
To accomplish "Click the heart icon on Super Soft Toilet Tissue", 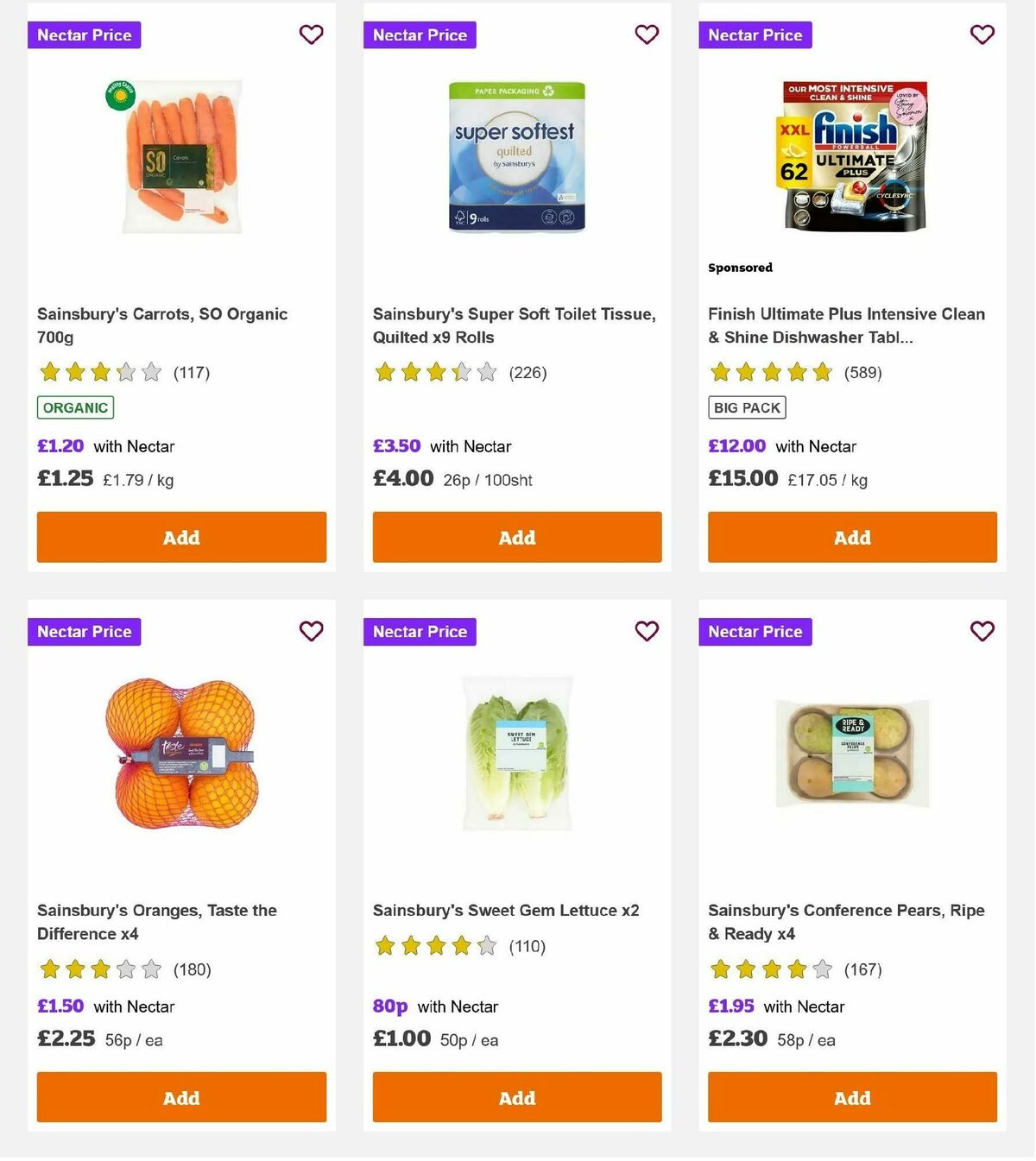I will [647, 35].
